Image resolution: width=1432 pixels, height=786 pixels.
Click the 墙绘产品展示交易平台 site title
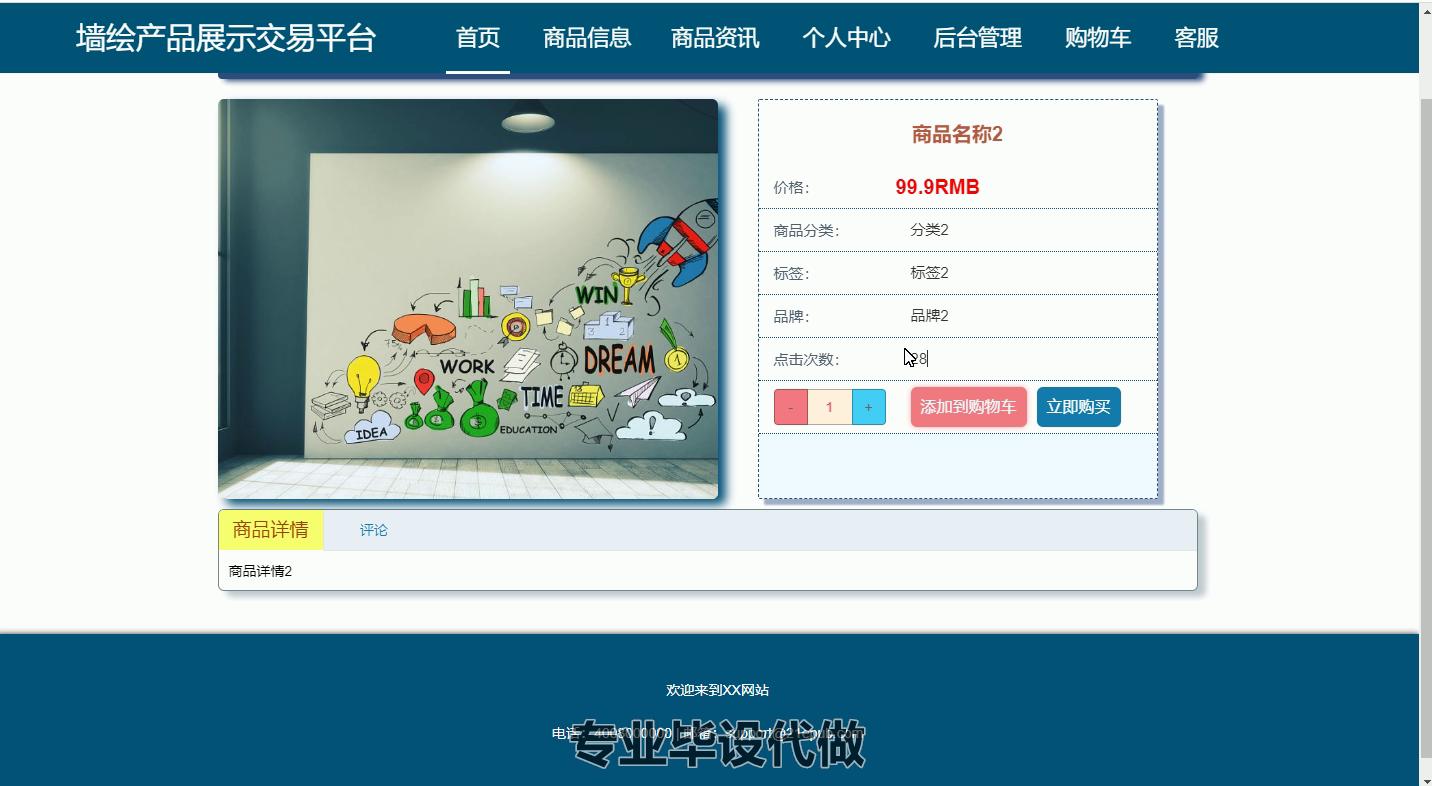(x=226, y=38)
